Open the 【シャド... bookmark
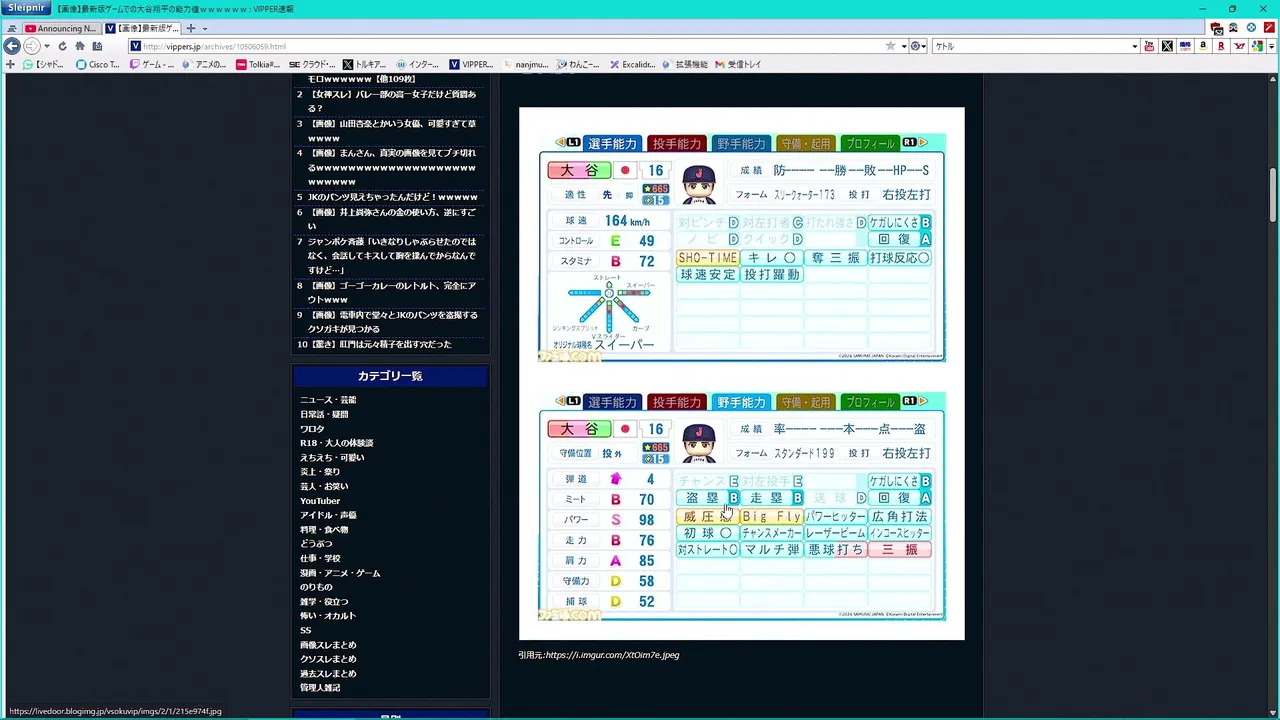Image resolution: width=1280 pixels, height=720 pixels. 43,64
